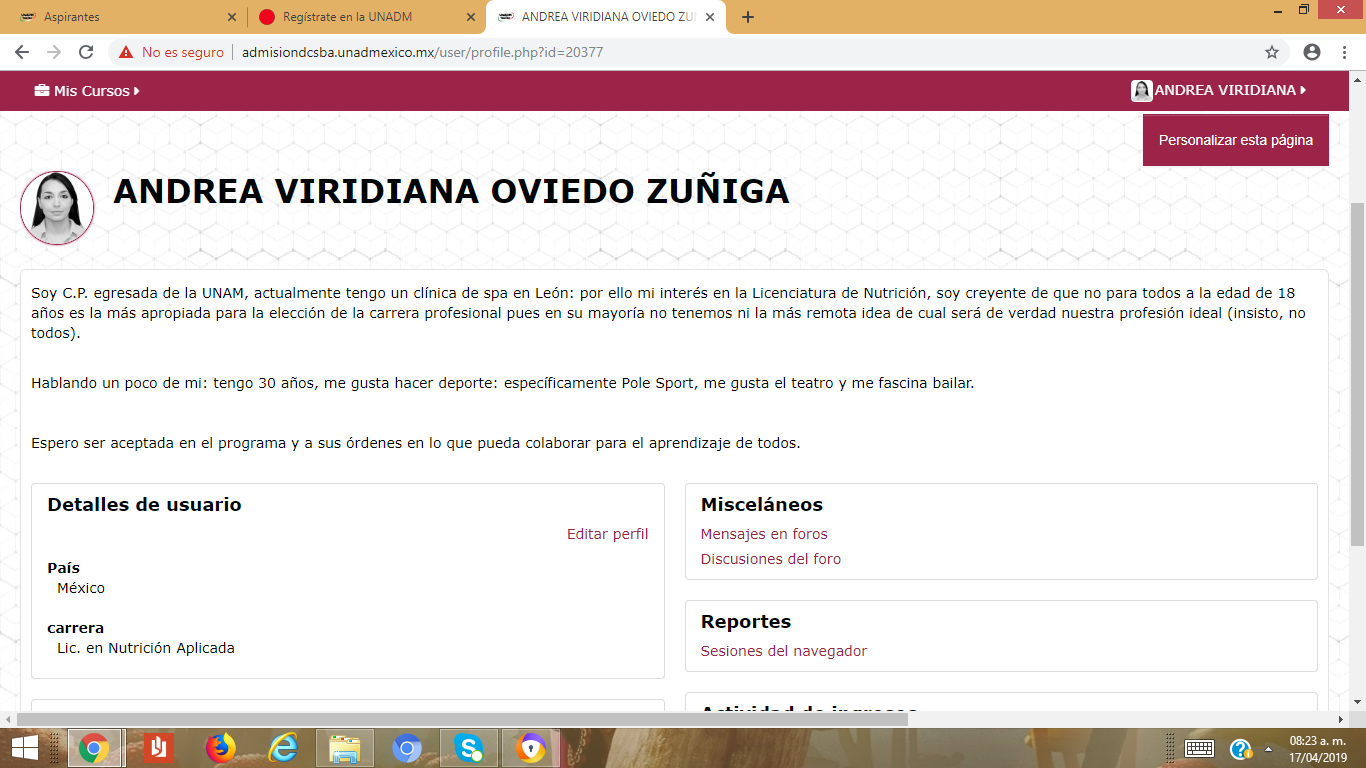Click the horizontal scrollbar at bottom
The width and height of the screenshot is (1366, 768).
click(460, 718)
